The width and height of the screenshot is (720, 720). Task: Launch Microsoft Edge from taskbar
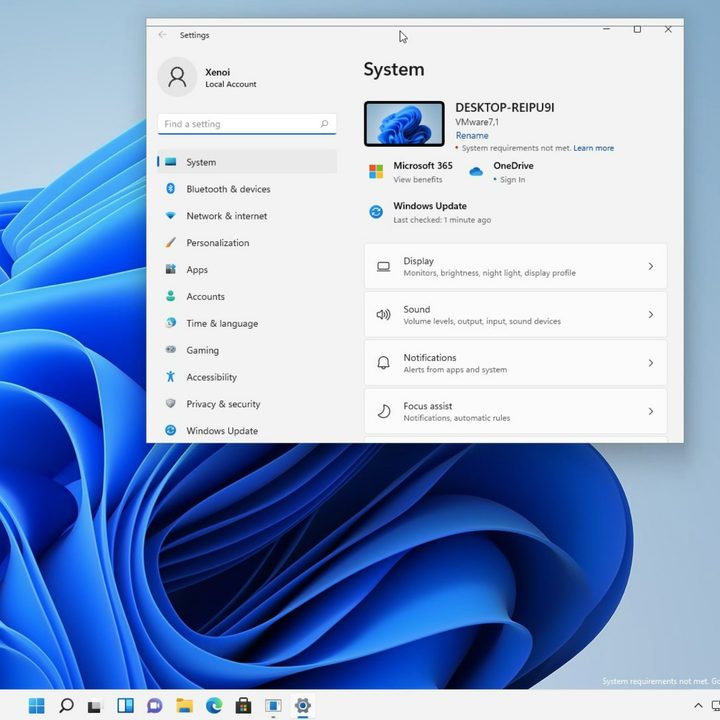click(x=214, y=705)
